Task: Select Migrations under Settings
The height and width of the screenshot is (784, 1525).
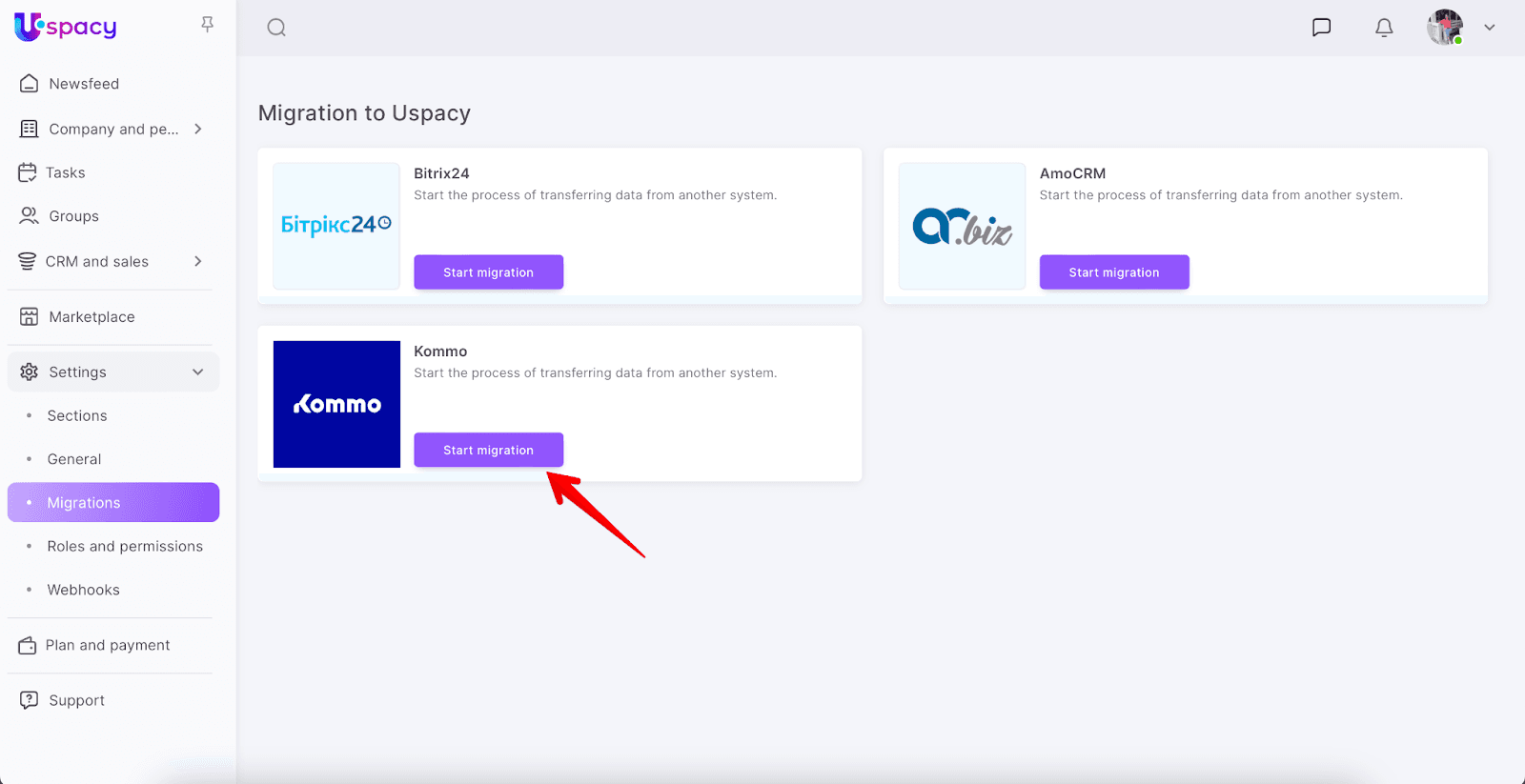Action: tap(113, 502)
